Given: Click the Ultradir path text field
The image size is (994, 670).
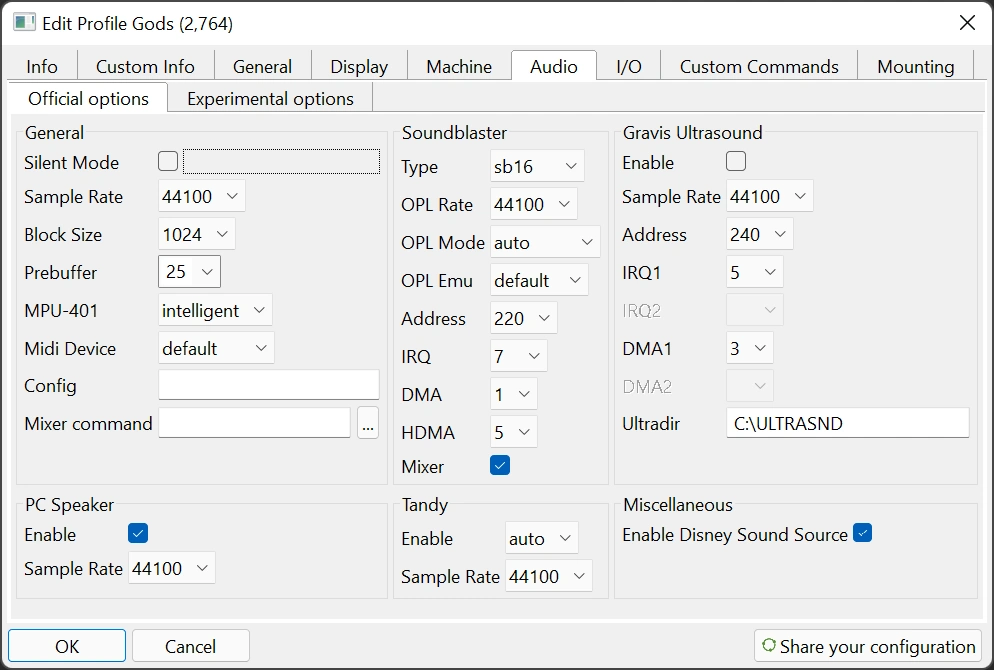Looking at the screenshot, I should [x=847, y=423].
